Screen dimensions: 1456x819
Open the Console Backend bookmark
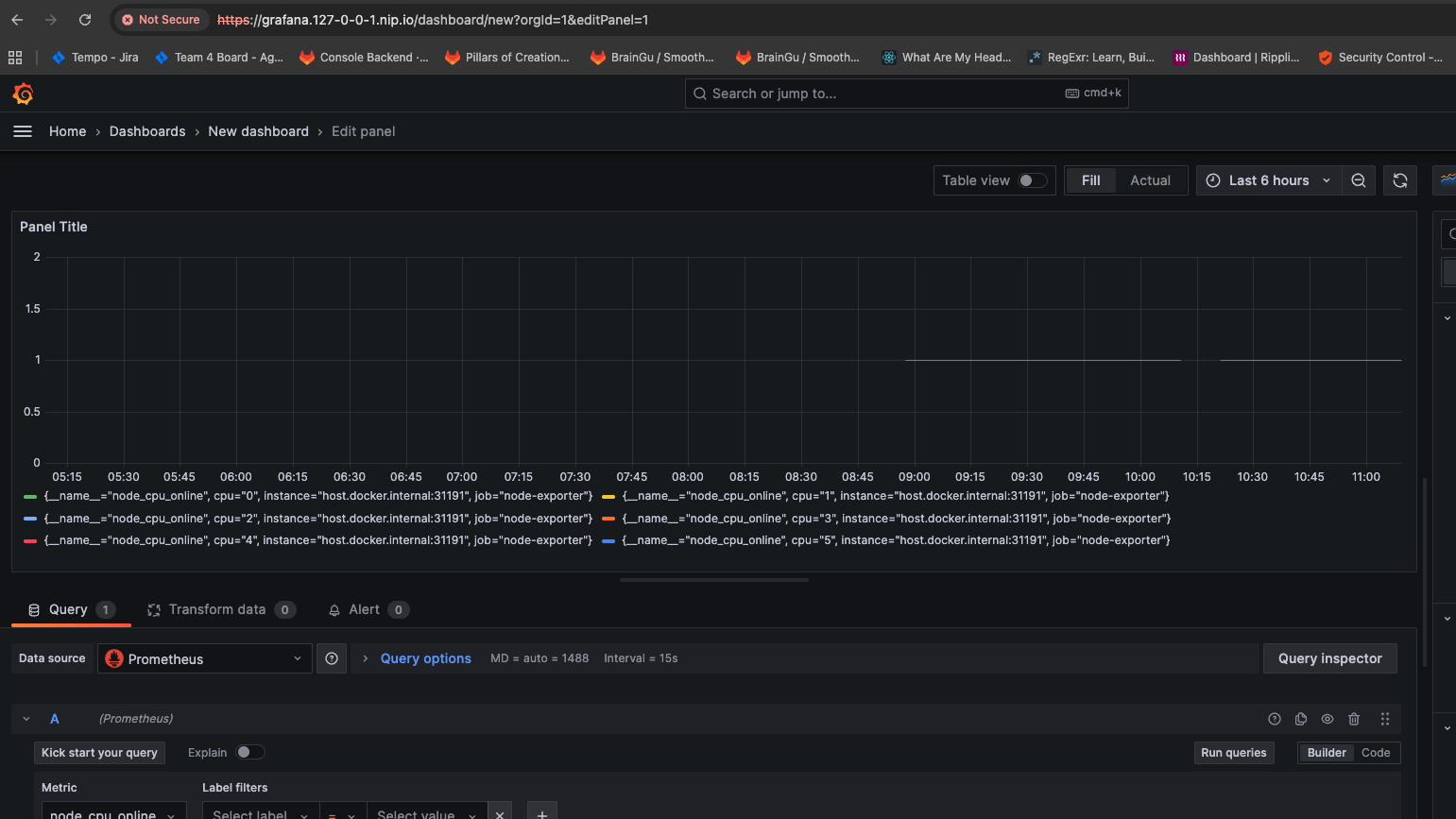[x=364, y=58]
